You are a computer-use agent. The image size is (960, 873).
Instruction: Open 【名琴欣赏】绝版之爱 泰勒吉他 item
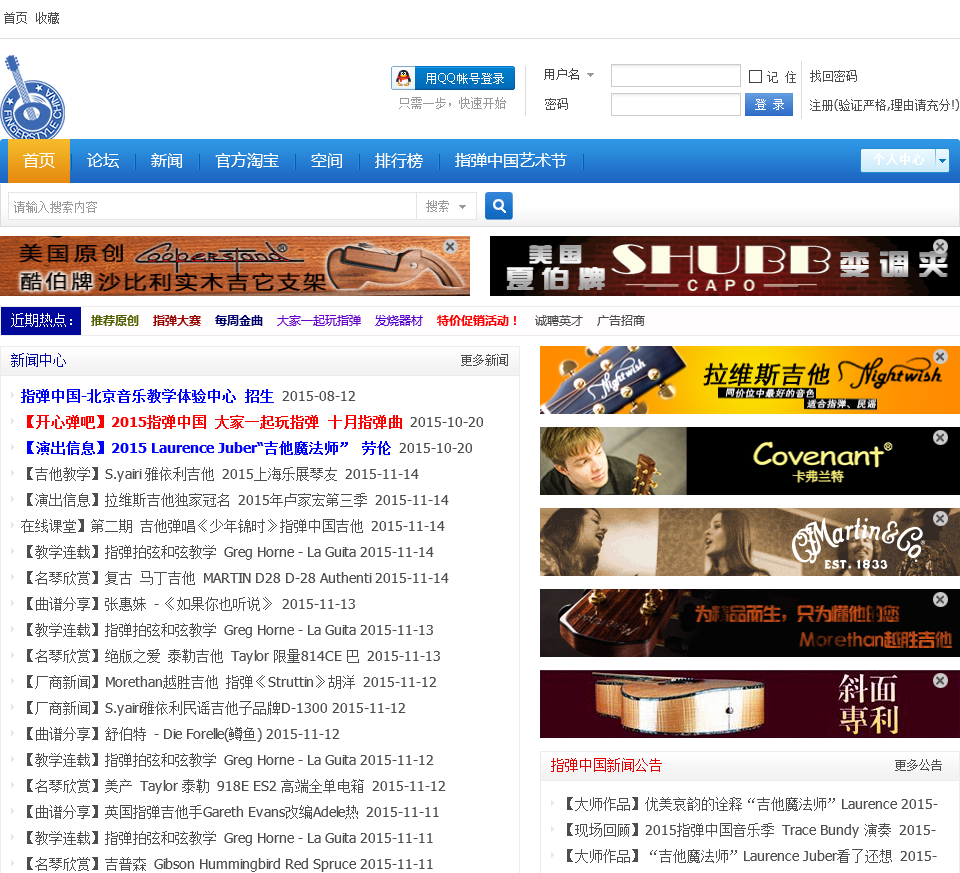pyautogui.click(x=190, y=656)
